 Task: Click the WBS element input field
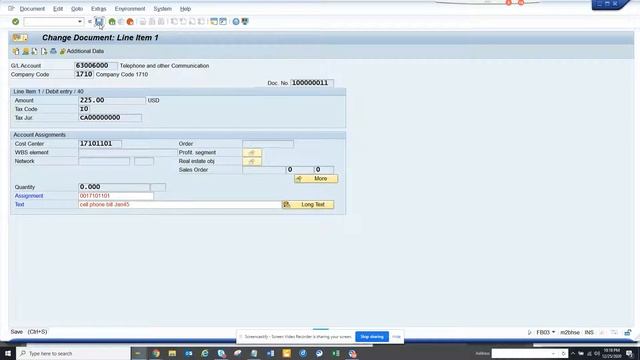coord(127,152)
